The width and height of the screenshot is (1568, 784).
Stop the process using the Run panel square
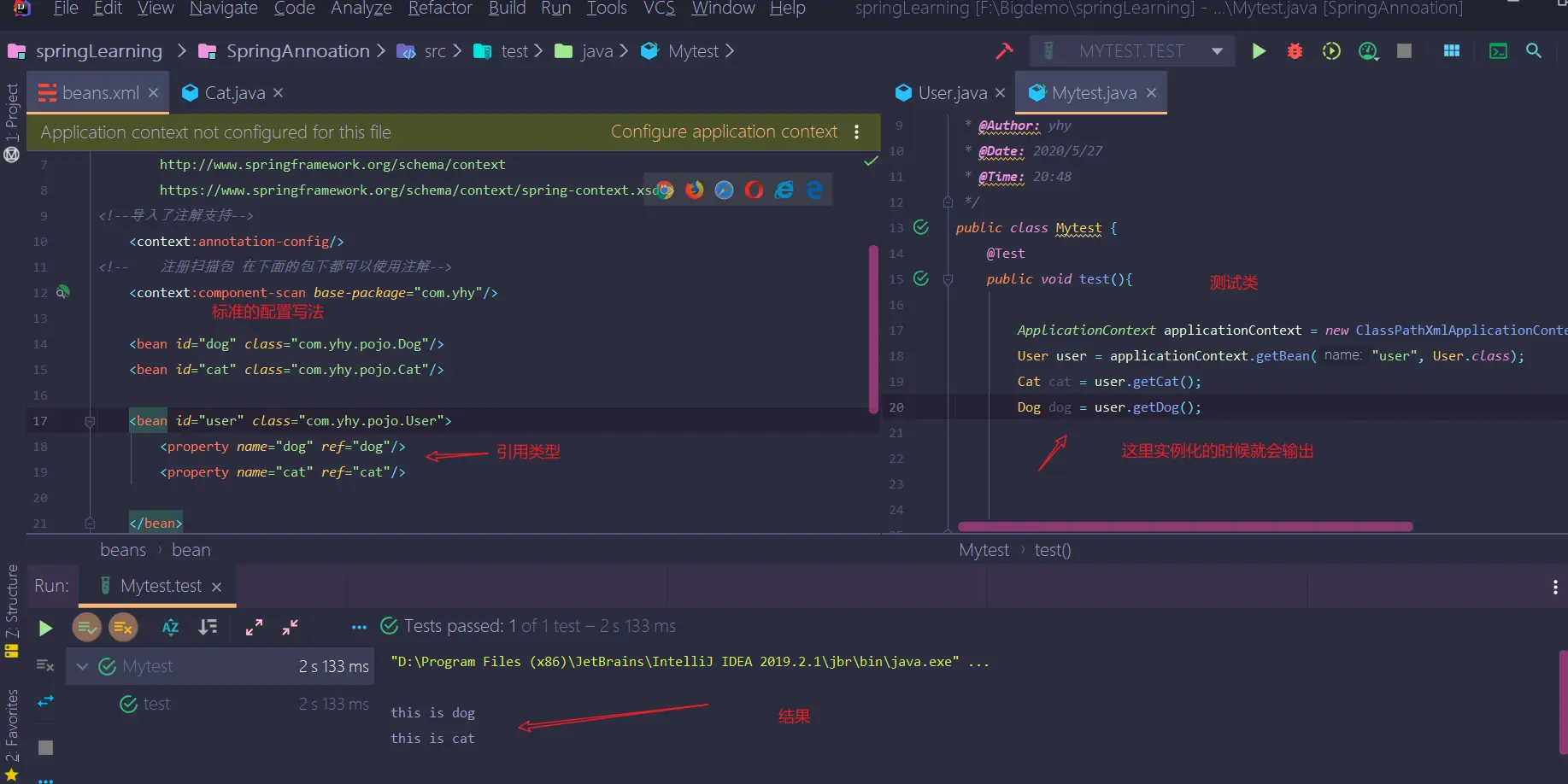click(x=46, y=747)
